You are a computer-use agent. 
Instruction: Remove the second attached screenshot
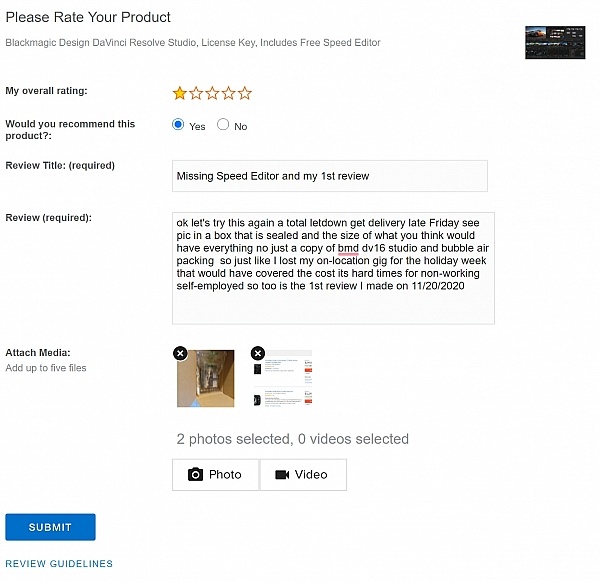click(258, 353)
